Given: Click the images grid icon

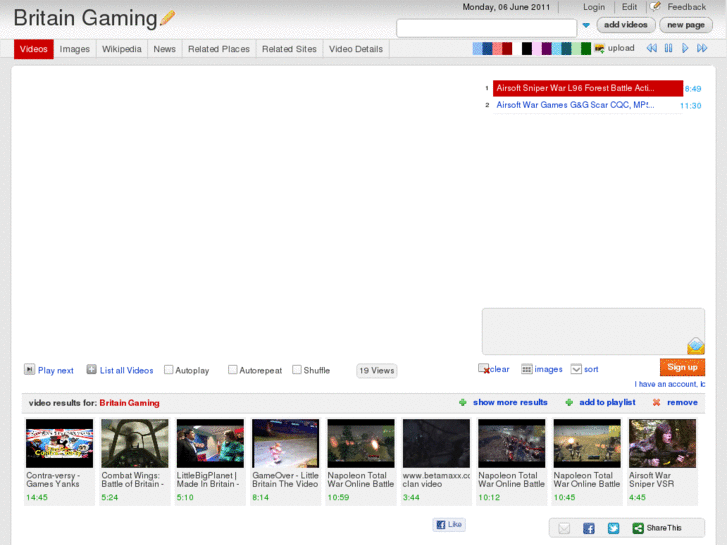Looking at the screenshot, I should [x=527, y=369].
